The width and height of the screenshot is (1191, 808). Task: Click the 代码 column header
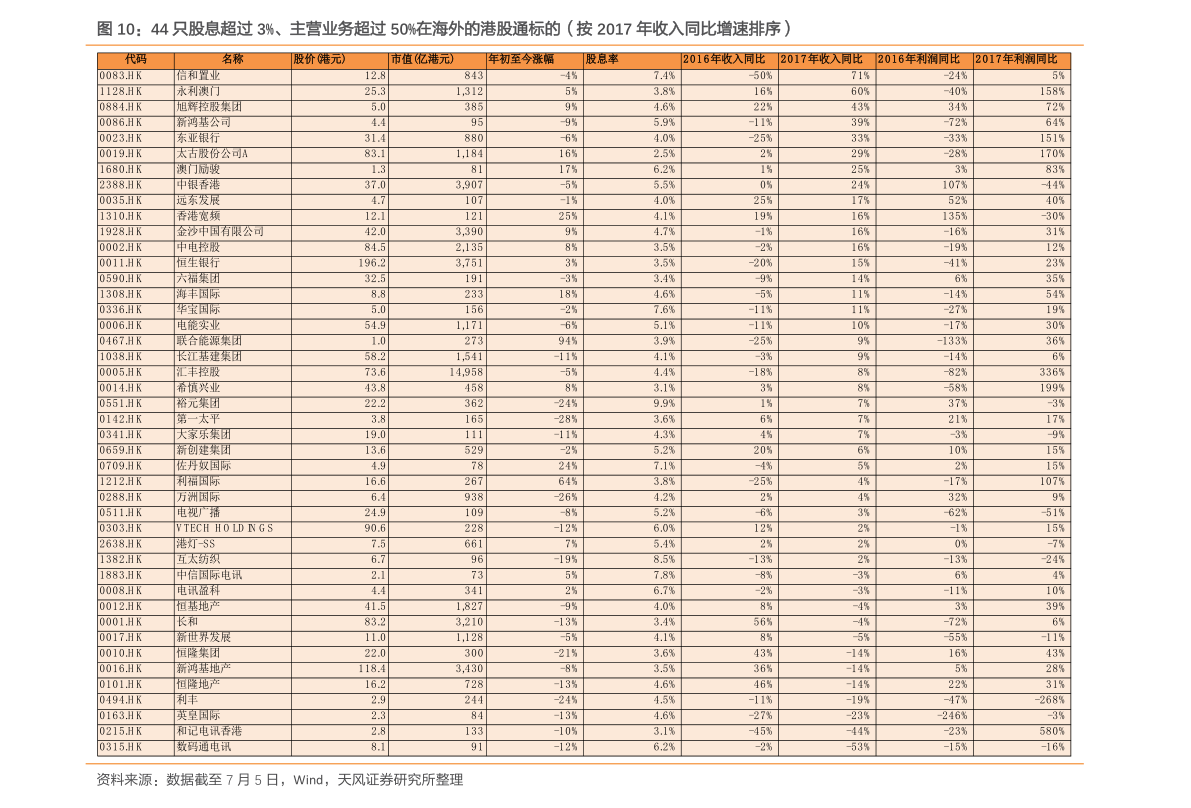pos(136,59)
